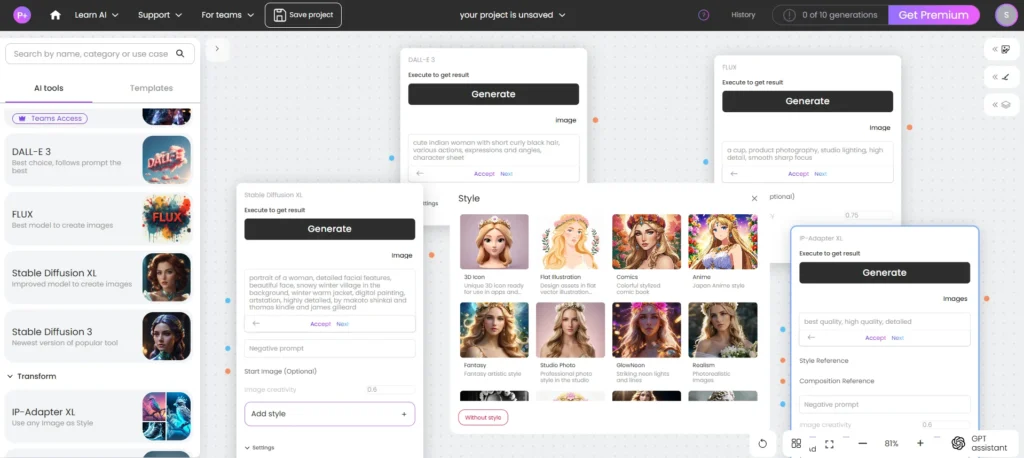Select the Comics style thumbnail
The width and height of the screenshot is (1024, 458).
[x=647, y=242]
